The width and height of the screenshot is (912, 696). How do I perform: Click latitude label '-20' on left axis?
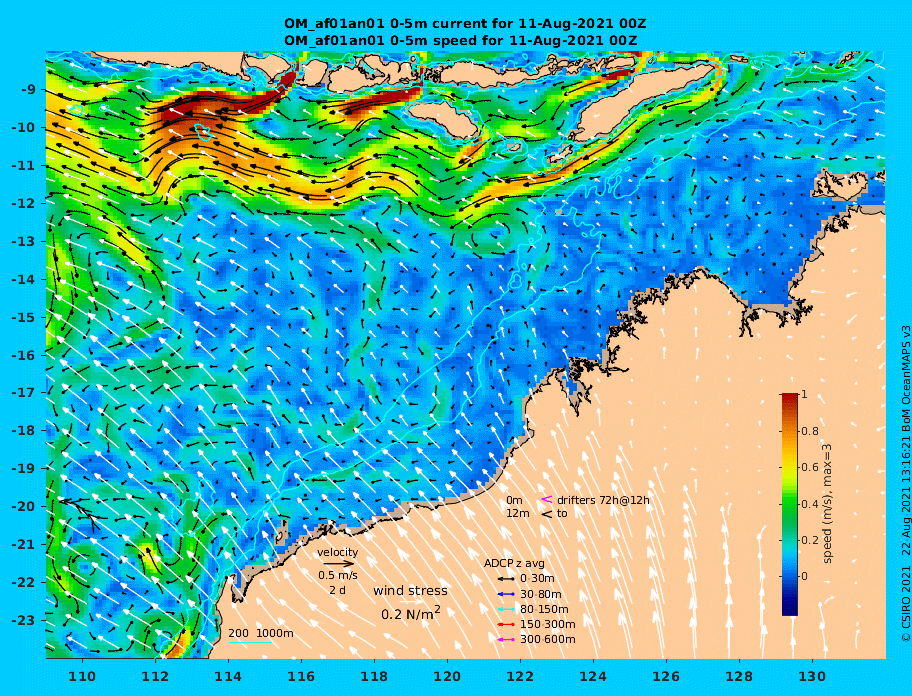click(x=24, y=506)
